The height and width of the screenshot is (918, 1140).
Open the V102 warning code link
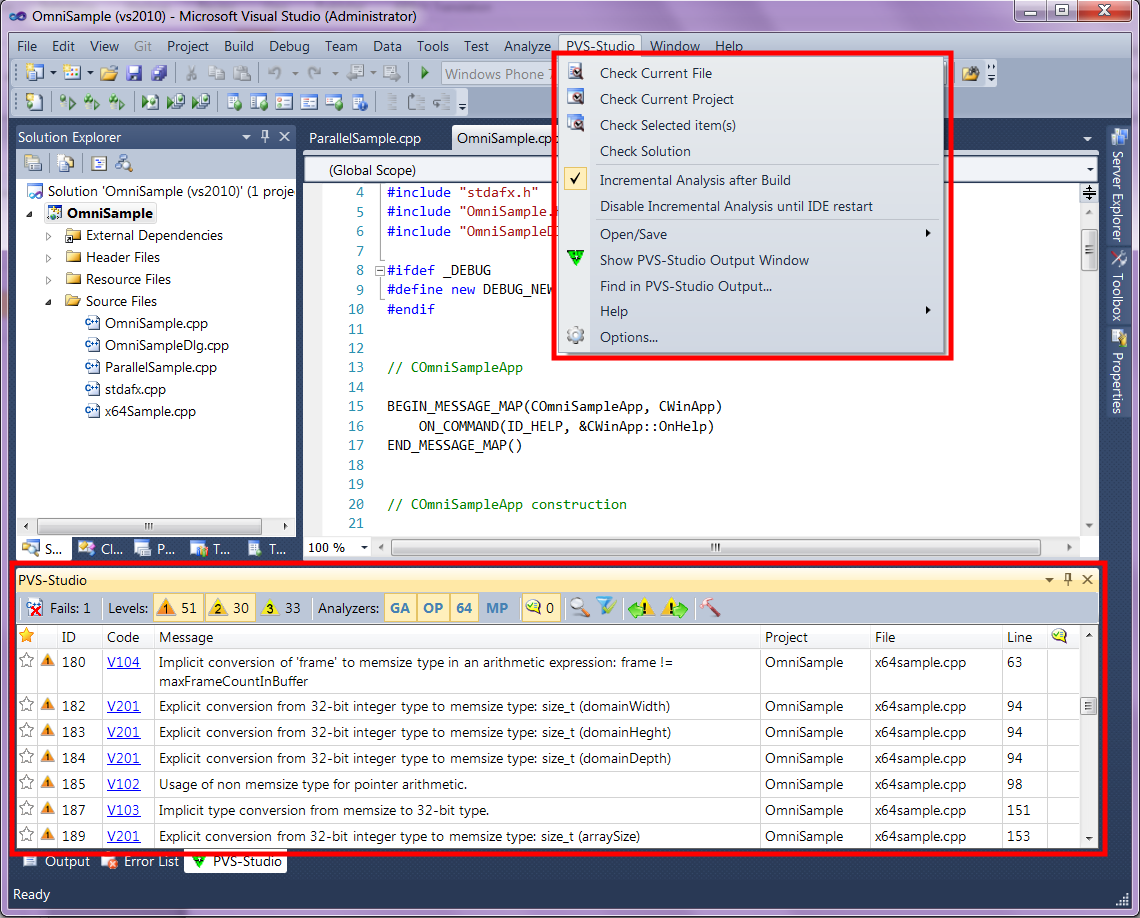[124, 784]
